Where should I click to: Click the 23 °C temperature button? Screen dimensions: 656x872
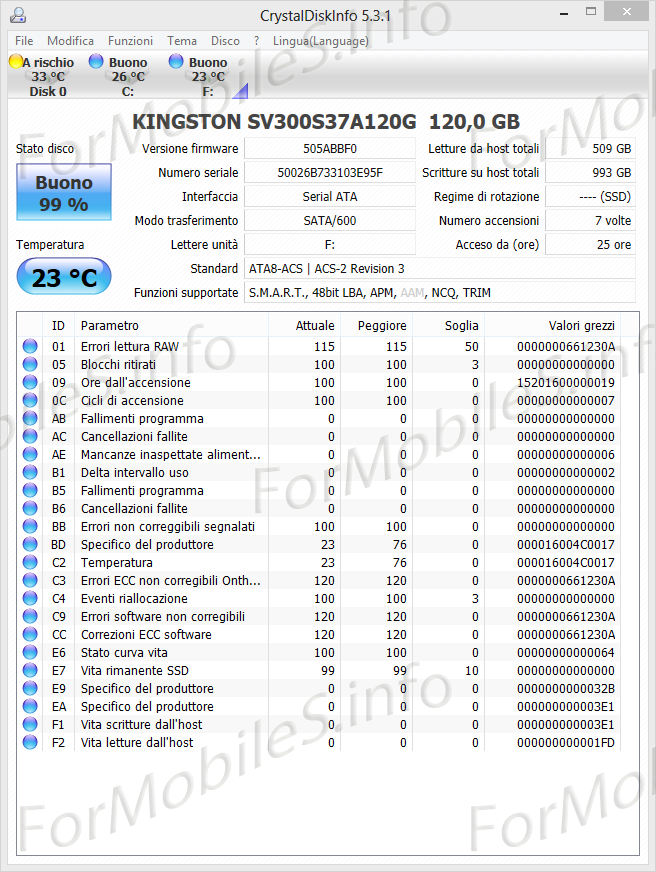coord(64,277)
